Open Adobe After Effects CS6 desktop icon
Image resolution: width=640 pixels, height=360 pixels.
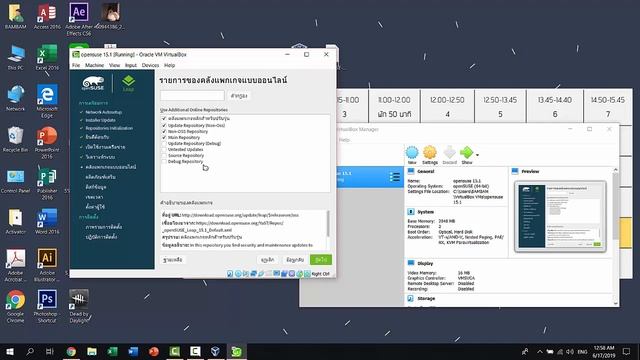(x=79, y=19)
